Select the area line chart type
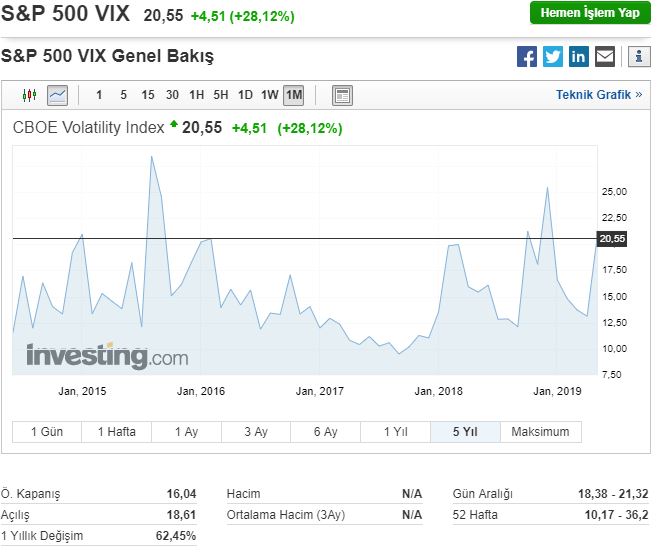The width and height of the screenshot is (664, 560). point(57,95)
